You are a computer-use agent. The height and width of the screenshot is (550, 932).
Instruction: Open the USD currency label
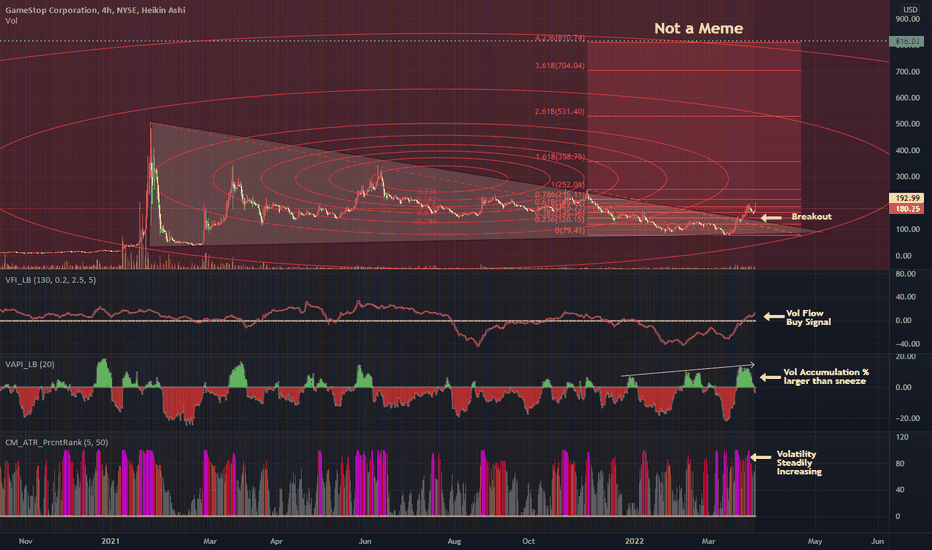click(910, 10)
